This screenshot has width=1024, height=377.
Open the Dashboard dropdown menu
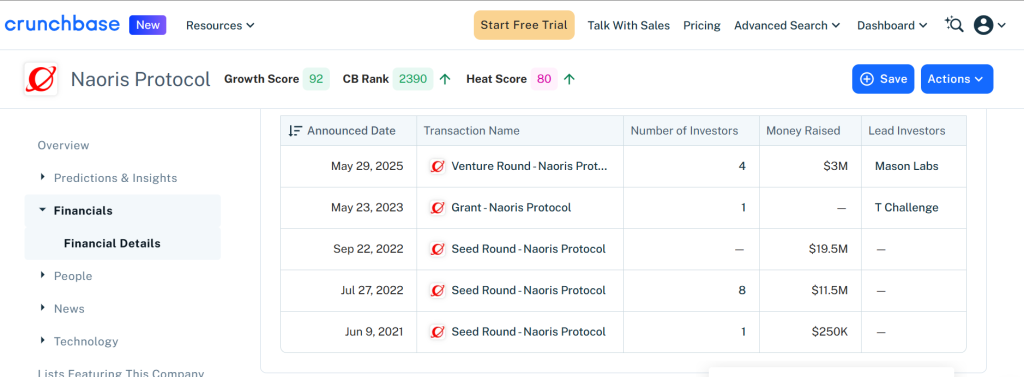[892, 25]
